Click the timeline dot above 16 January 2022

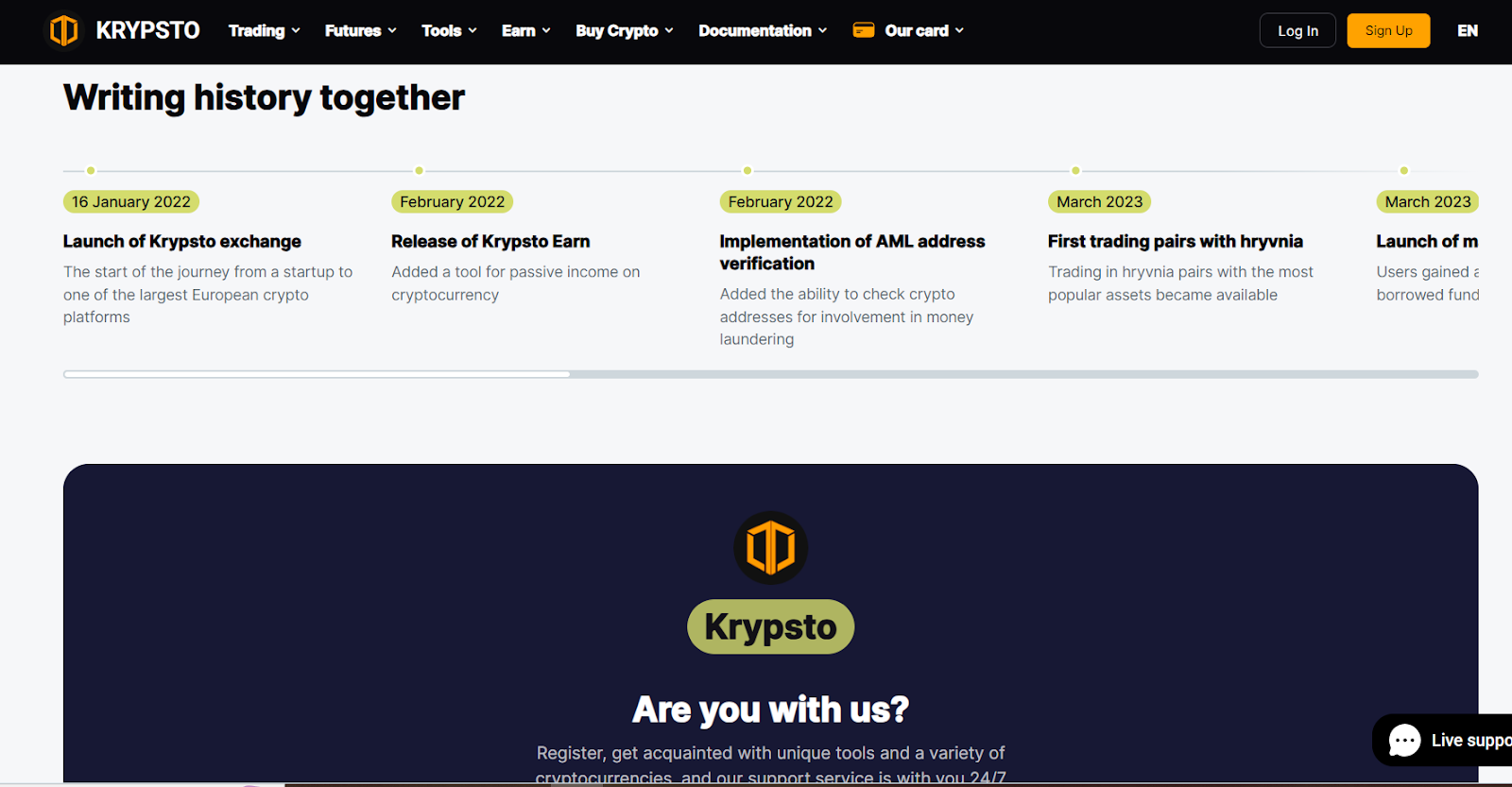[91, 171]
